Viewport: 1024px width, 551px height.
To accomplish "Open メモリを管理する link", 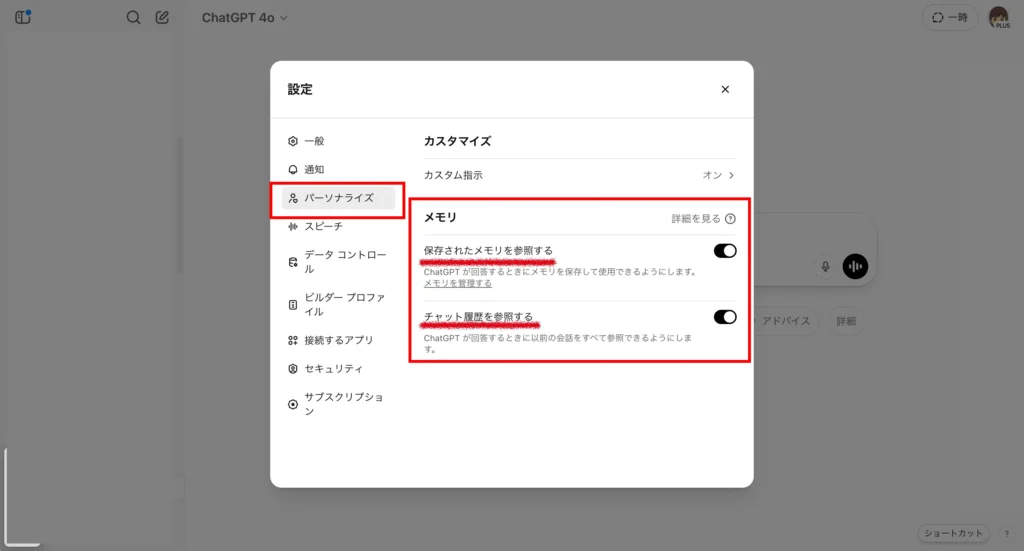I will point(458,283).
